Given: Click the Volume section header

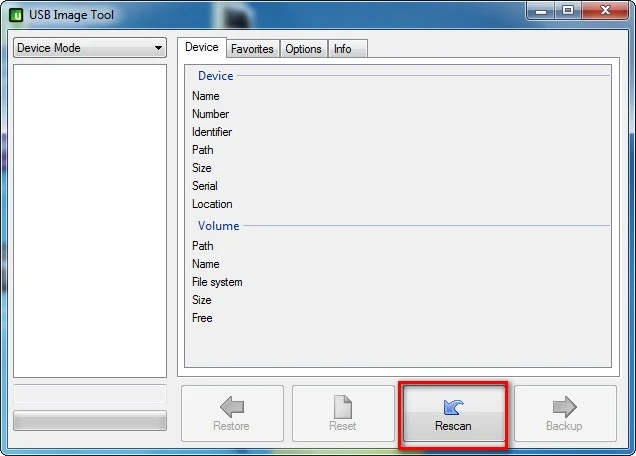Looking at the screenshot, I should tap(219, 226).
